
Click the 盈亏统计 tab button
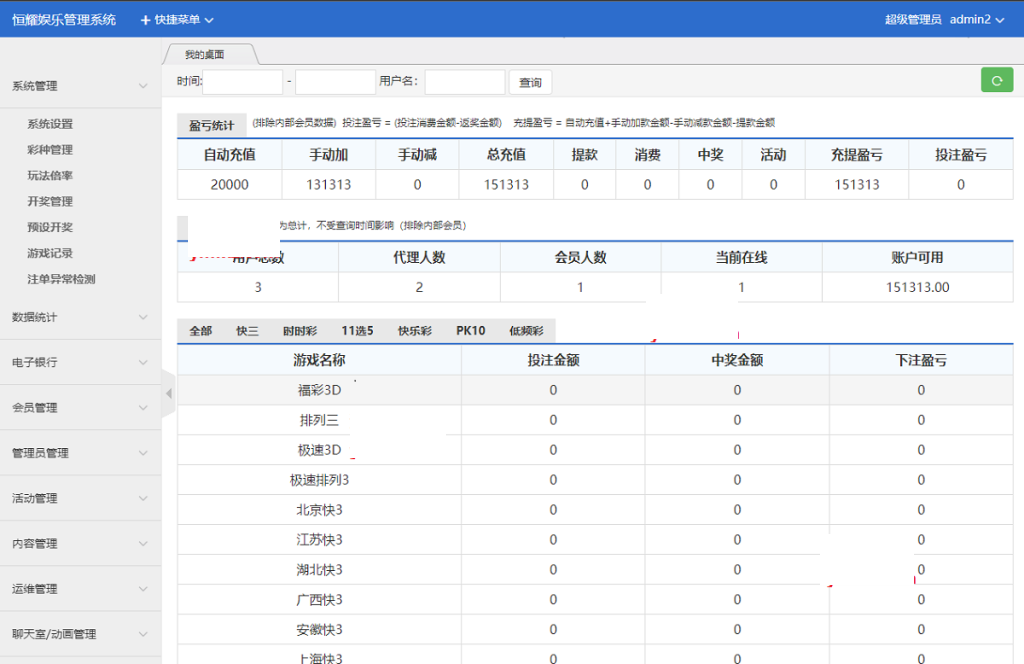pos(211,125)
